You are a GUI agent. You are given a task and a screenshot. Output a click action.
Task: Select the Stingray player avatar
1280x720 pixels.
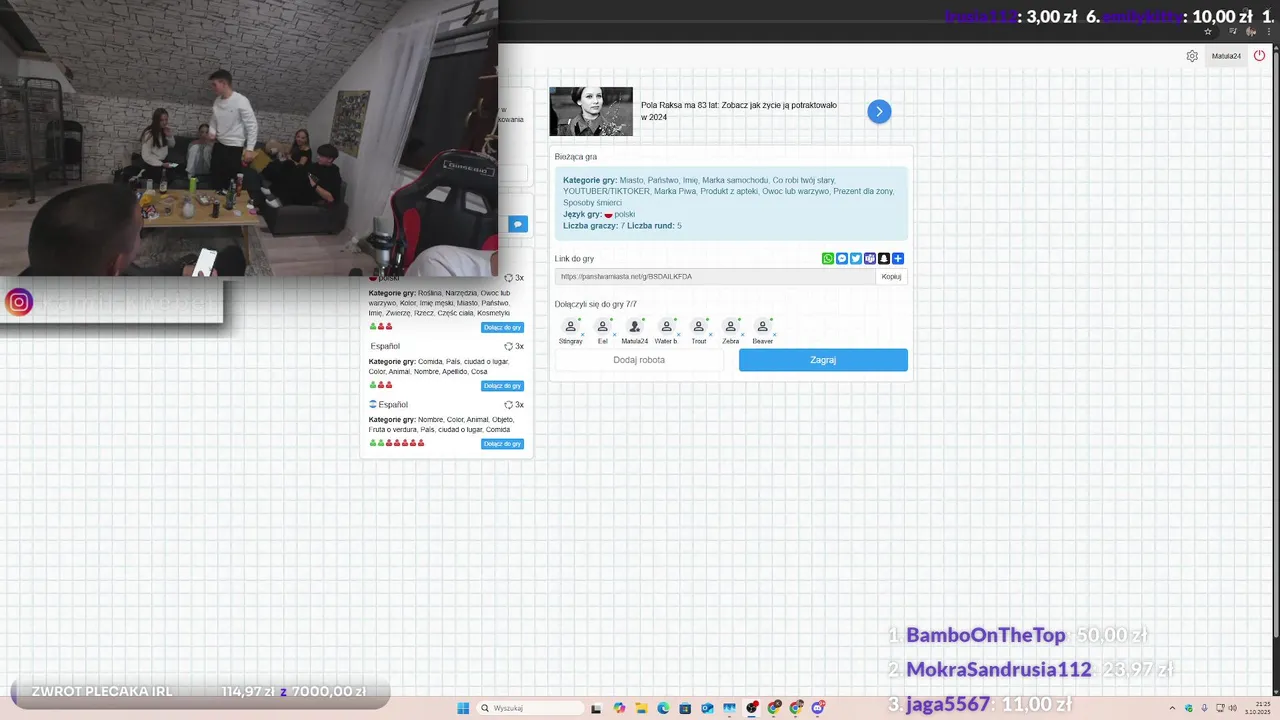[x=570, y=326]
